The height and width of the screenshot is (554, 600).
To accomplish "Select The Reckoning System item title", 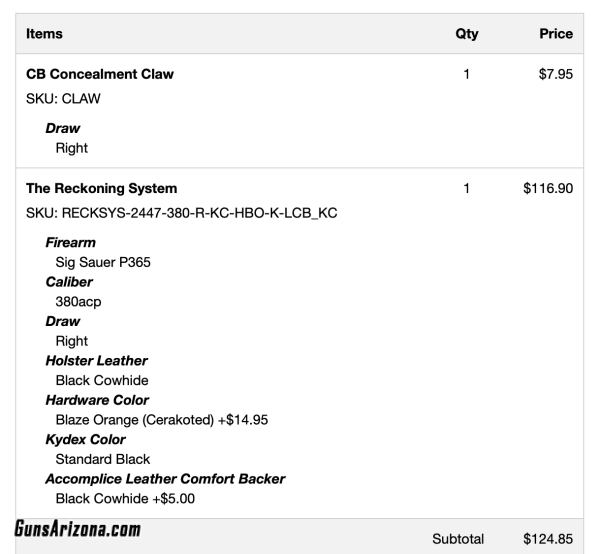I will pyautogui.click(x=101, y=188).
